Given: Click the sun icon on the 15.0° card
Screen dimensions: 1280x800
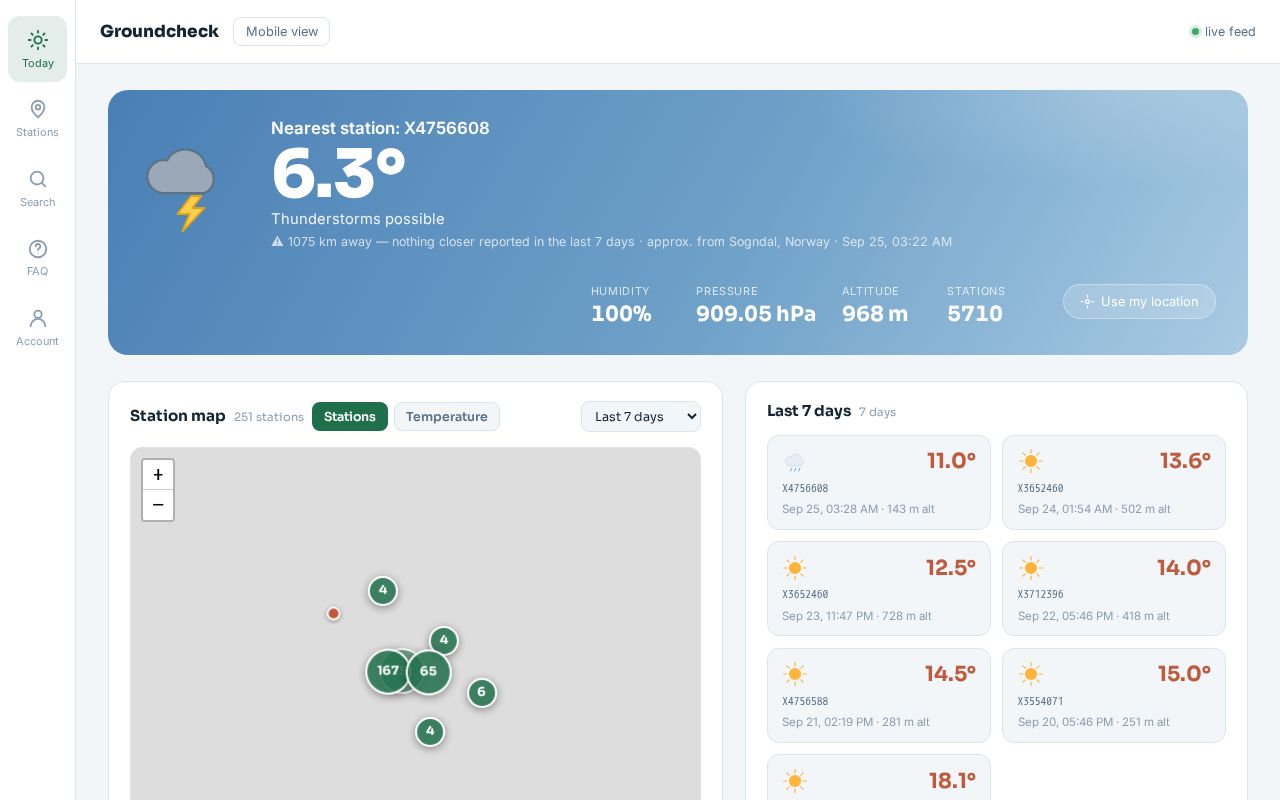Looking at the screenshot, I should tap(1030, 674).
